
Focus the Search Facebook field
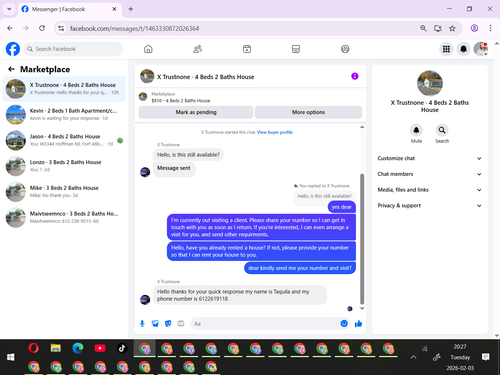73,49
